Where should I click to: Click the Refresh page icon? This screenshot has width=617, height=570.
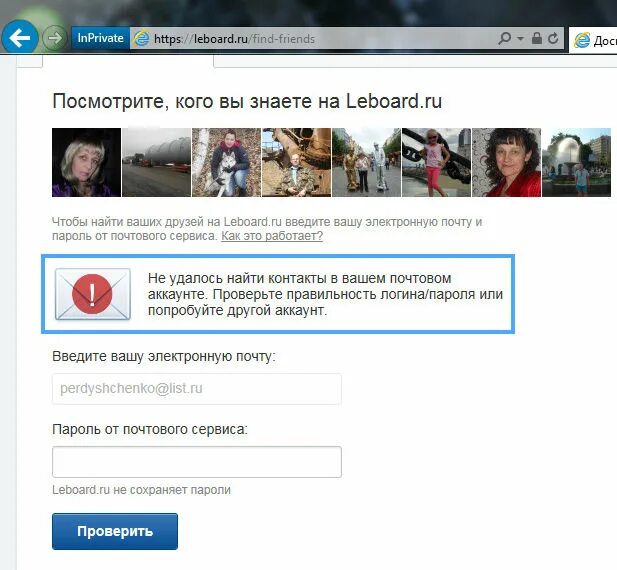coord(553,38)
